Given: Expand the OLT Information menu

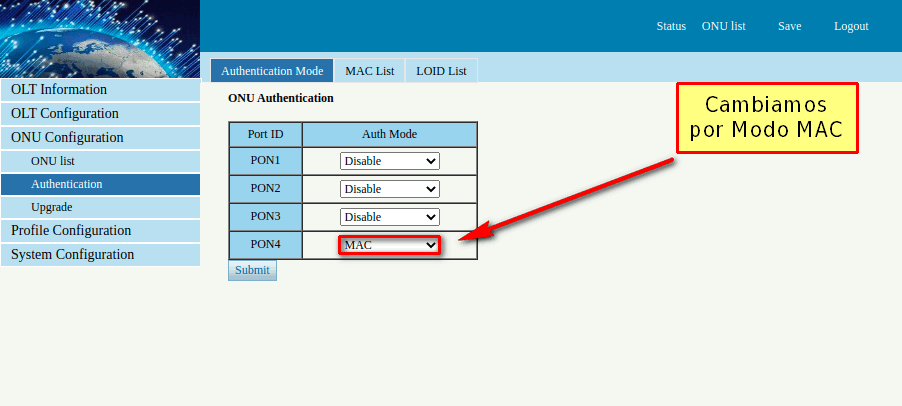Looking at the screenshot, I should (101, 90).
